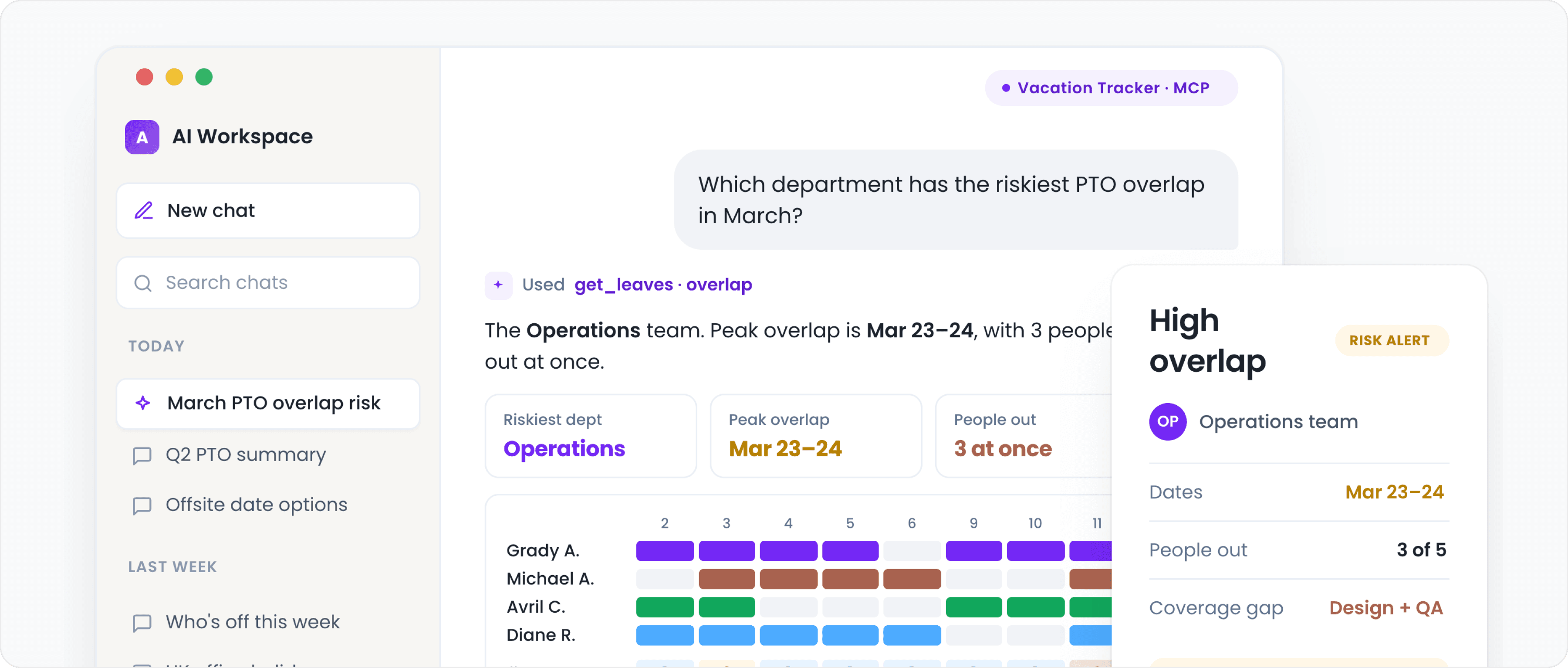Screen dimensions: 1568x668
Task: Click the search magnifier icon
Action: 143,283
